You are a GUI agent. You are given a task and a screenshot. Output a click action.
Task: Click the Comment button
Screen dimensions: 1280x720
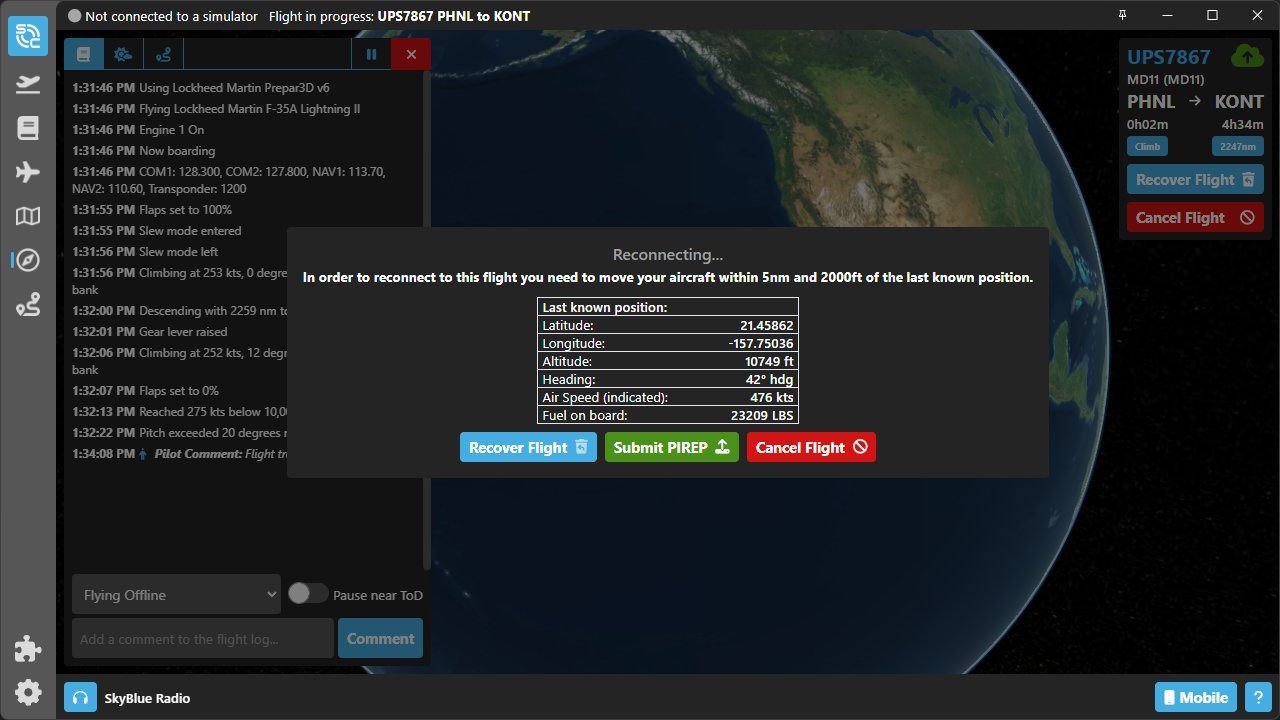pyautogui.click(x=380, y=638)
